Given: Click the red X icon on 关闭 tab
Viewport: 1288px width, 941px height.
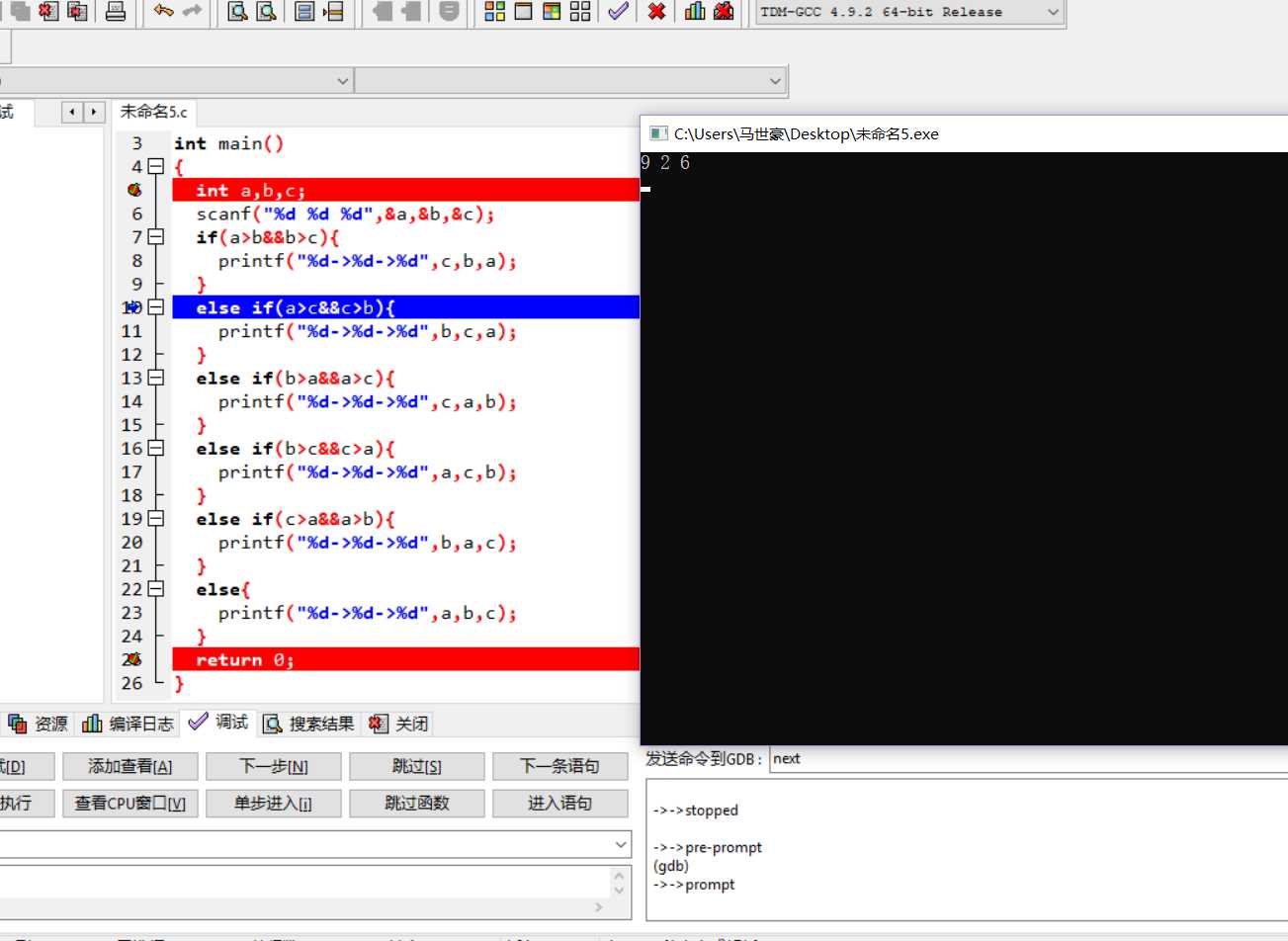Looking at the screenshot, I should pyautogui.click(x=378, y=724).
